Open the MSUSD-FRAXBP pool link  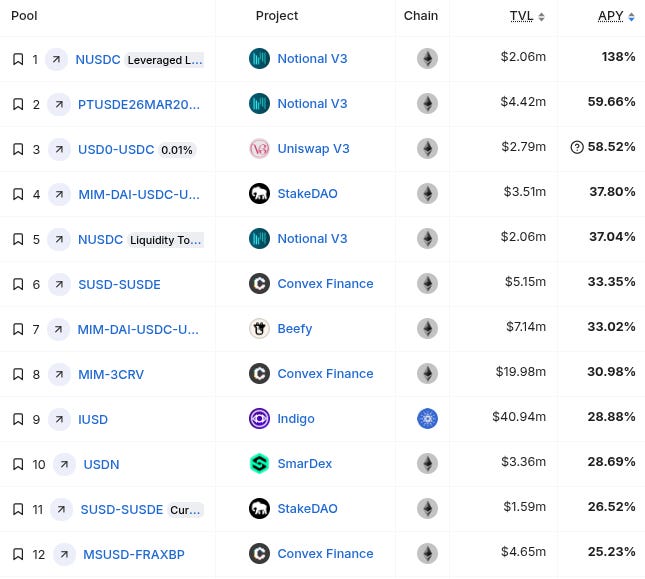(134, 555)
